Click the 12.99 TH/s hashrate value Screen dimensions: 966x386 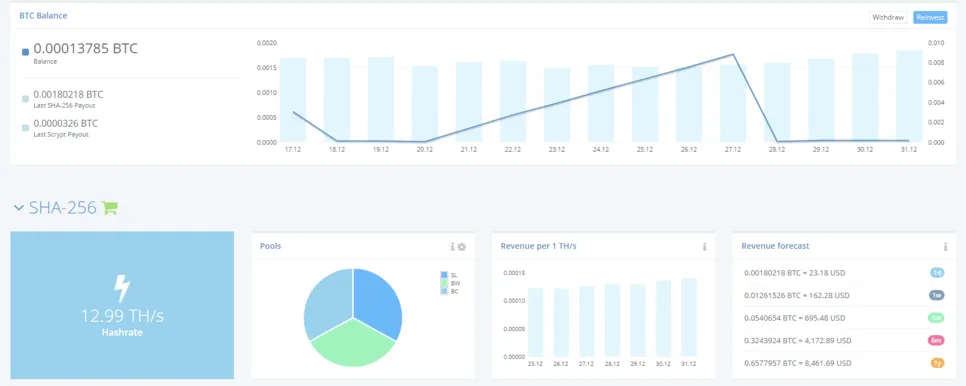(x=122, y=316)
